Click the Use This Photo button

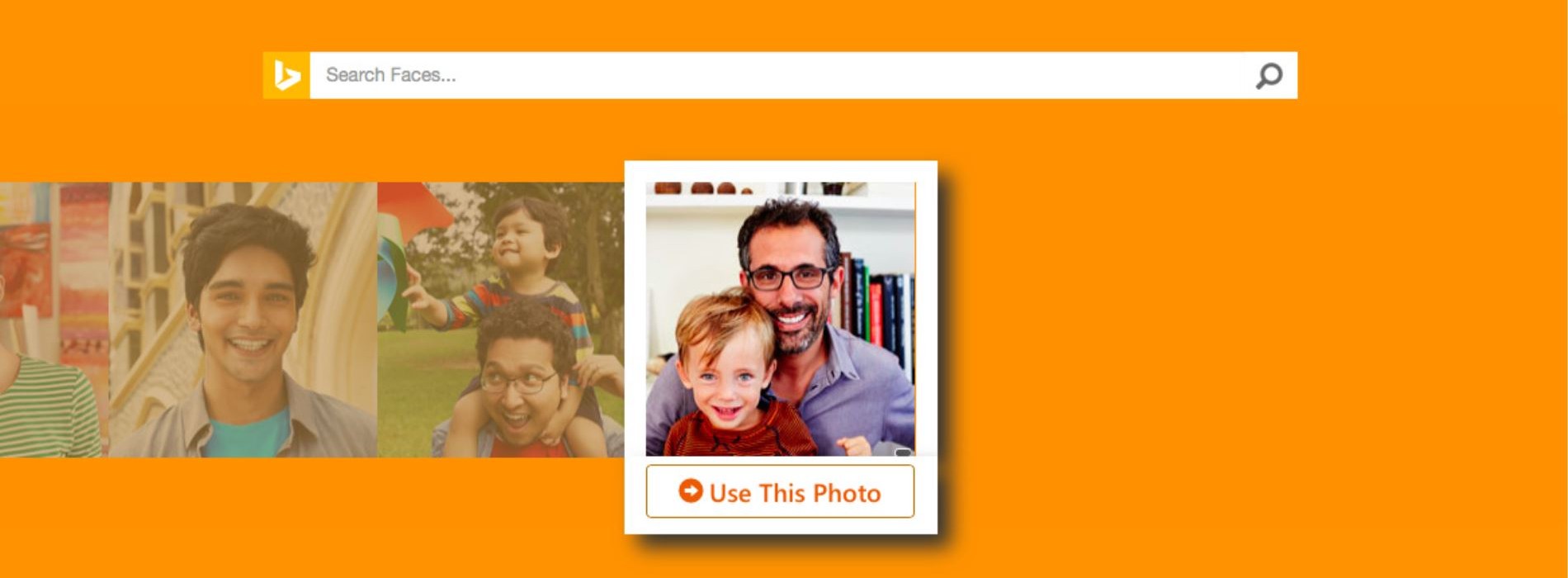(x=780, y=491)
